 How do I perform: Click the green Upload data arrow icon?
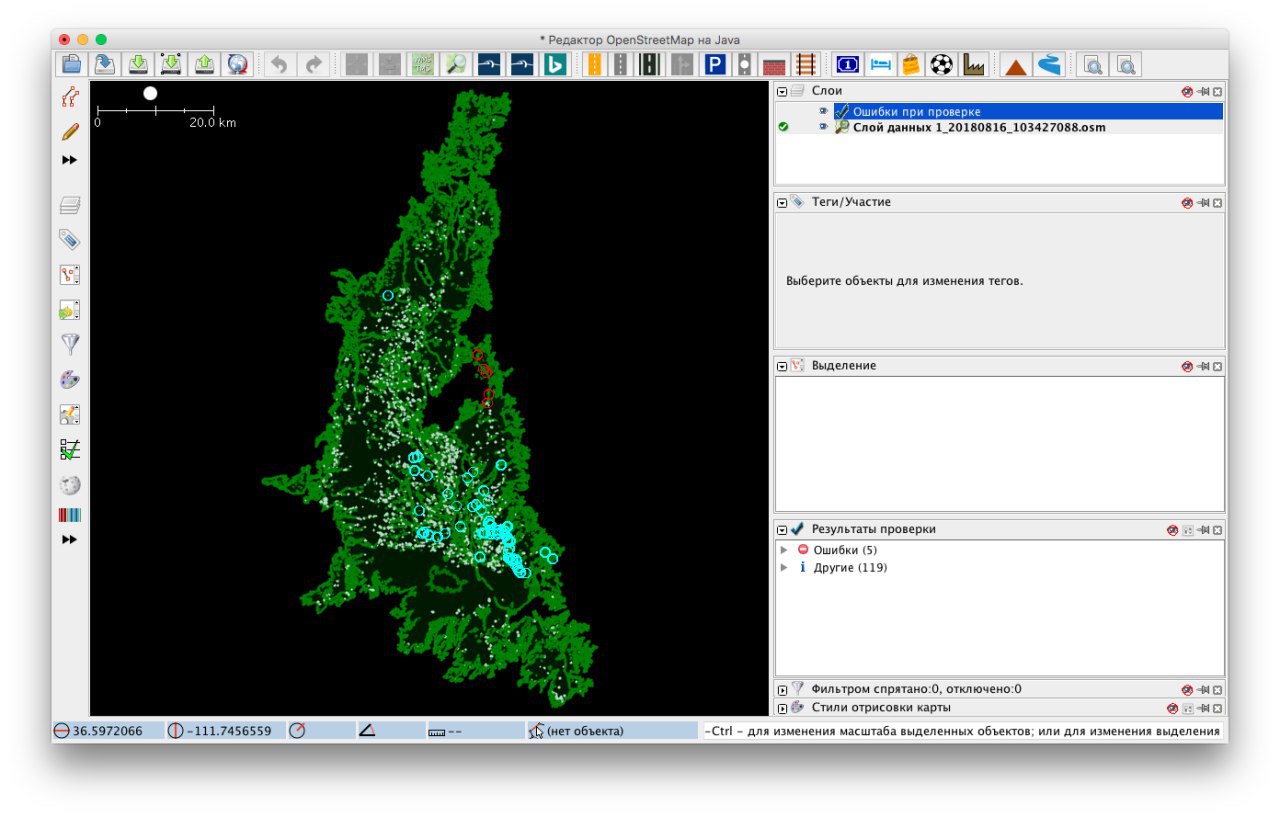click(204, 64)
